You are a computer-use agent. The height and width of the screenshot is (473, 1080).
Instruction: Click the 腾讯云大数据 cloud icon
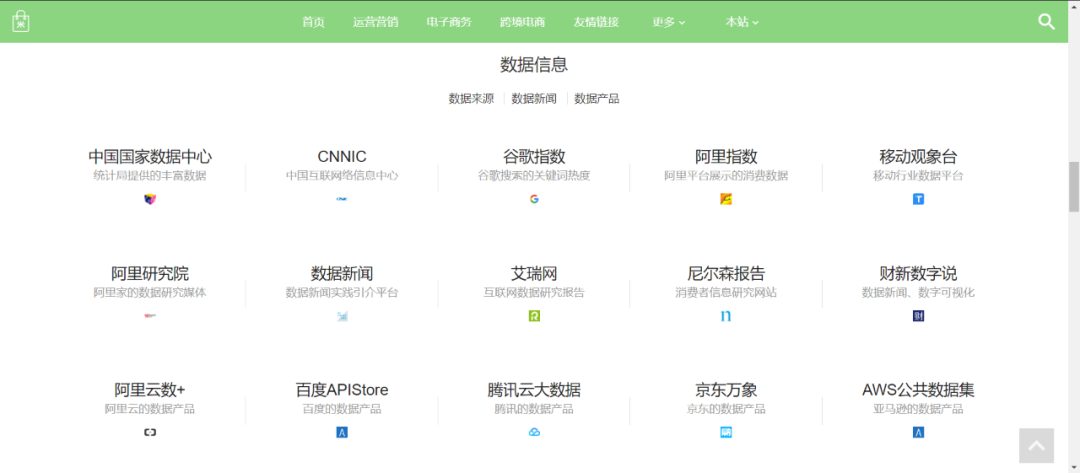(534, 432)
